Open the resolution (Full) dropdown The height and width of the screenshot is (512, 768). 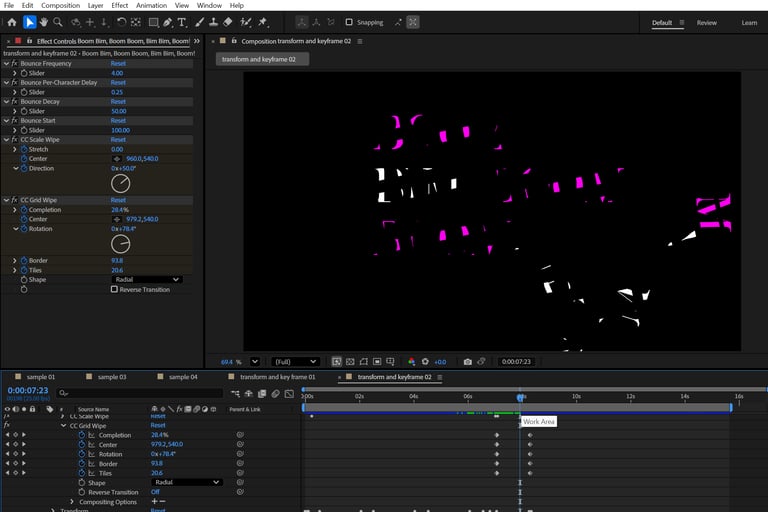tap(296, 361)
